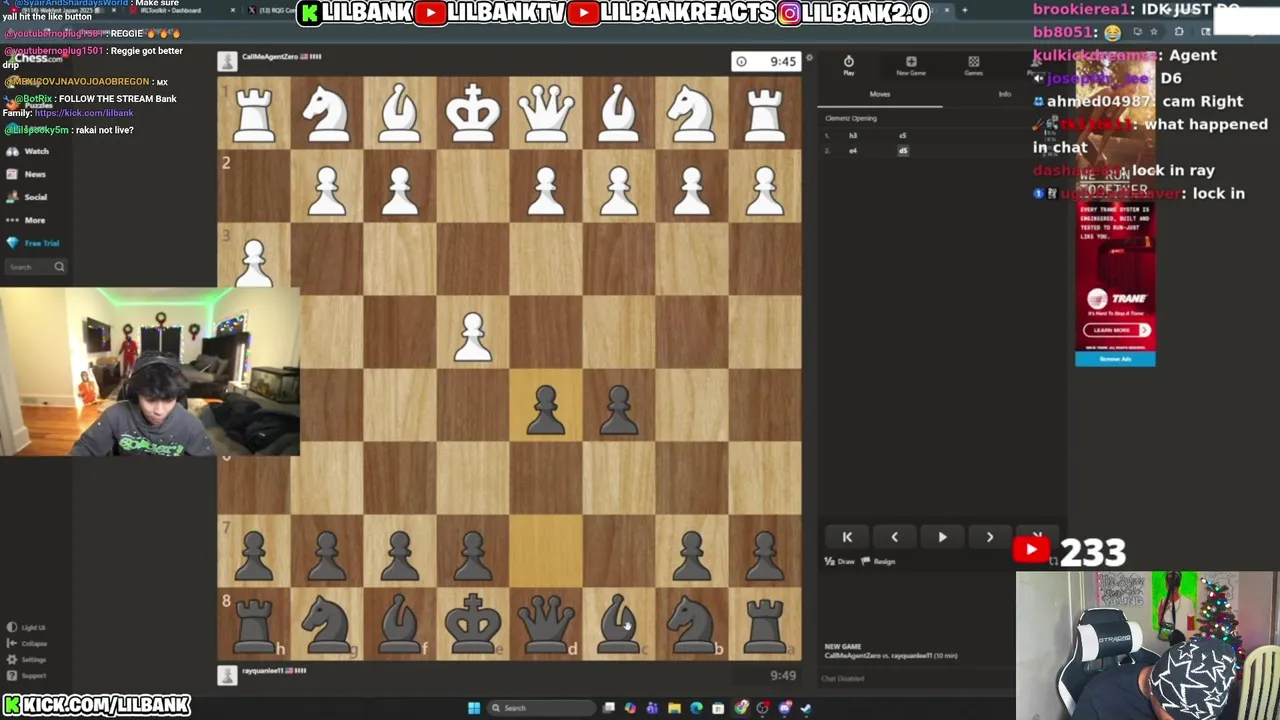Screen dimensions: 1280x720
Task: Click the bottom clock showing 9:49
Action: tap(784, 676)
